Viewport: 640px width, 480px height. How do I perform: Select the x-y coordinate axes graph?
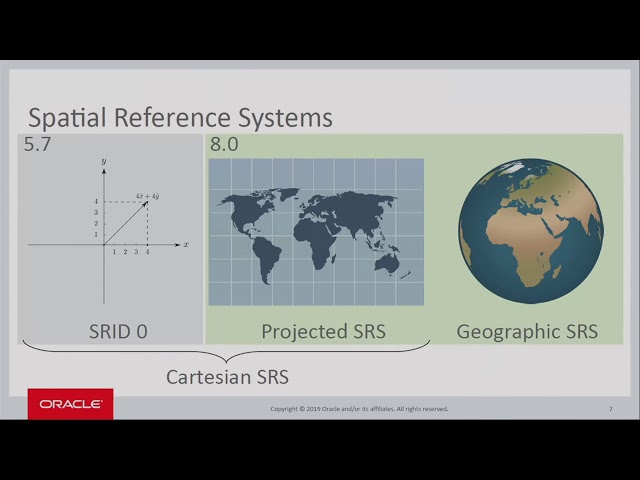click(108, 231)
